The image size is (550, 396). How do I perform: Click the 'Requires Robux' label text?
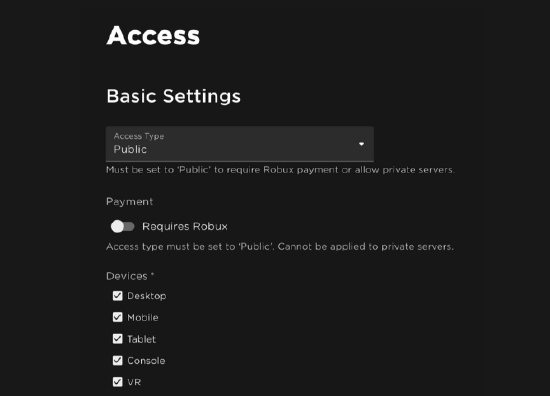click(185, 227)
